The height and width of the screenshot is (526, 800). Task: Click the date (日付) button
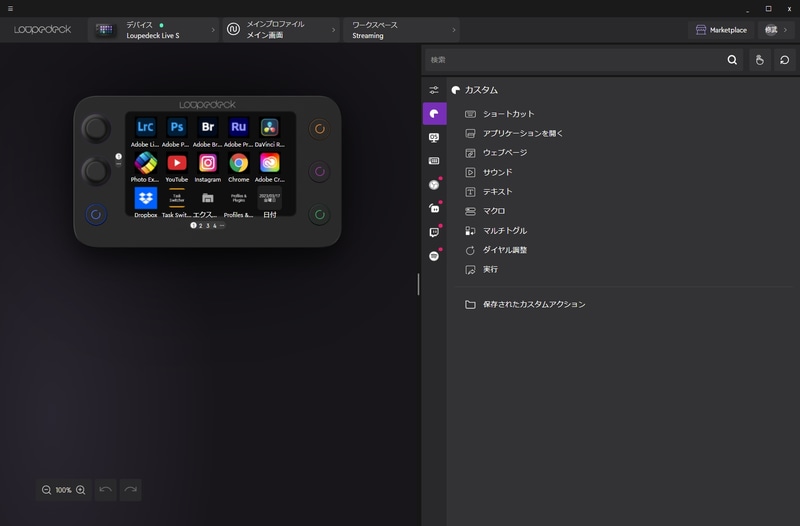point(269,198)
